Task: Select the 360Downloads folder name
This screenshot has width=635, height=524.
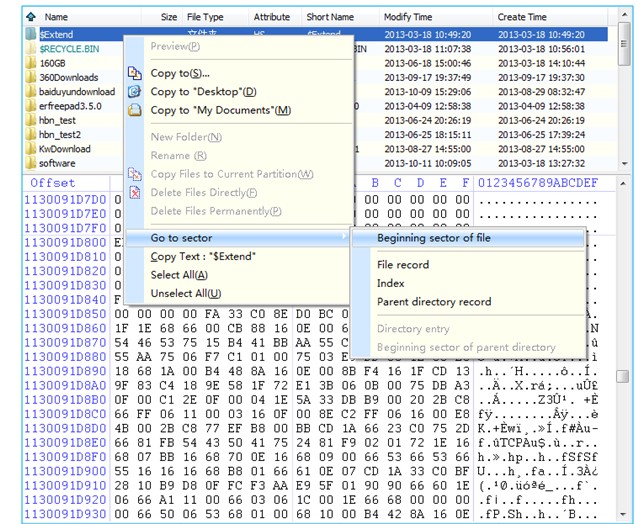Action: (x=69, y=77)
